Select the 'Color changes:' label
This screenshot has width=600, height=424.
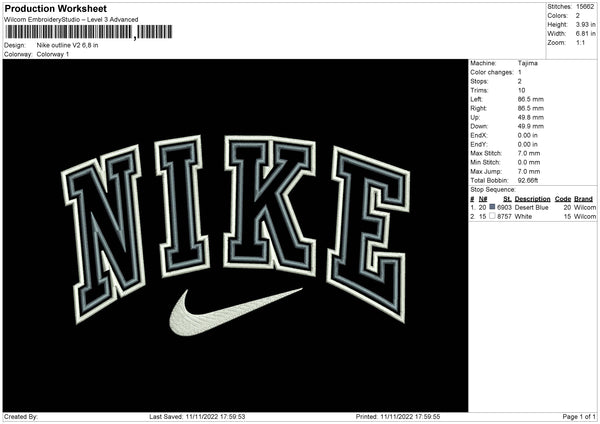tap(492, 72)
